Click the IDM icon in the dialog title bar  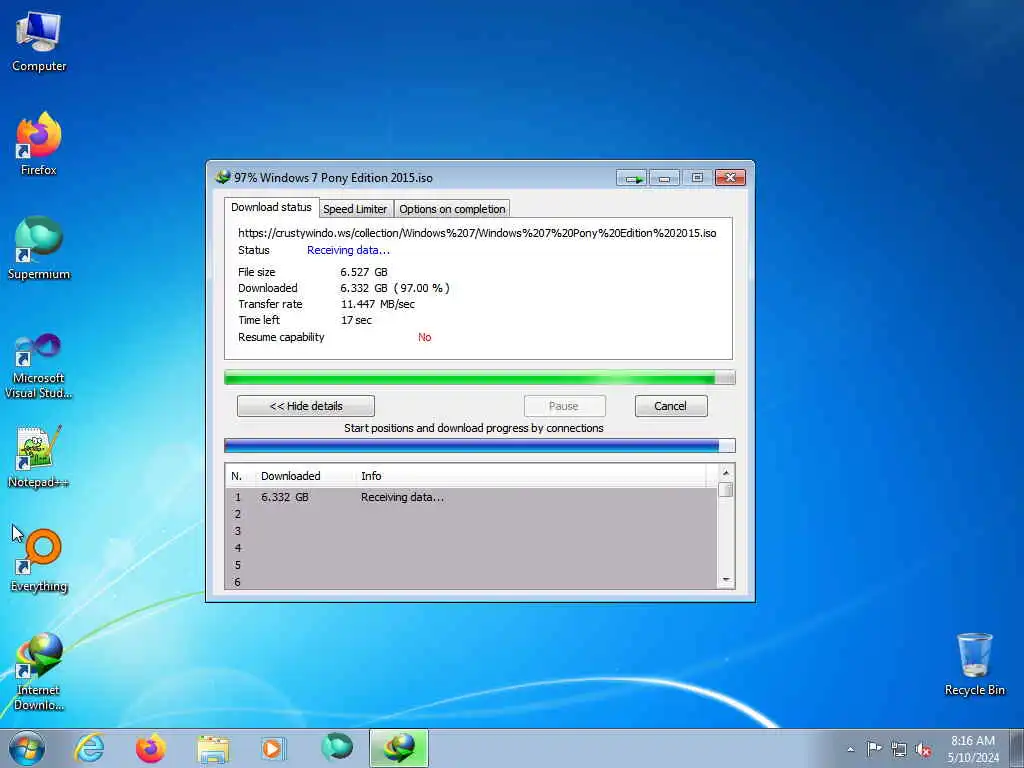(223, 177)
